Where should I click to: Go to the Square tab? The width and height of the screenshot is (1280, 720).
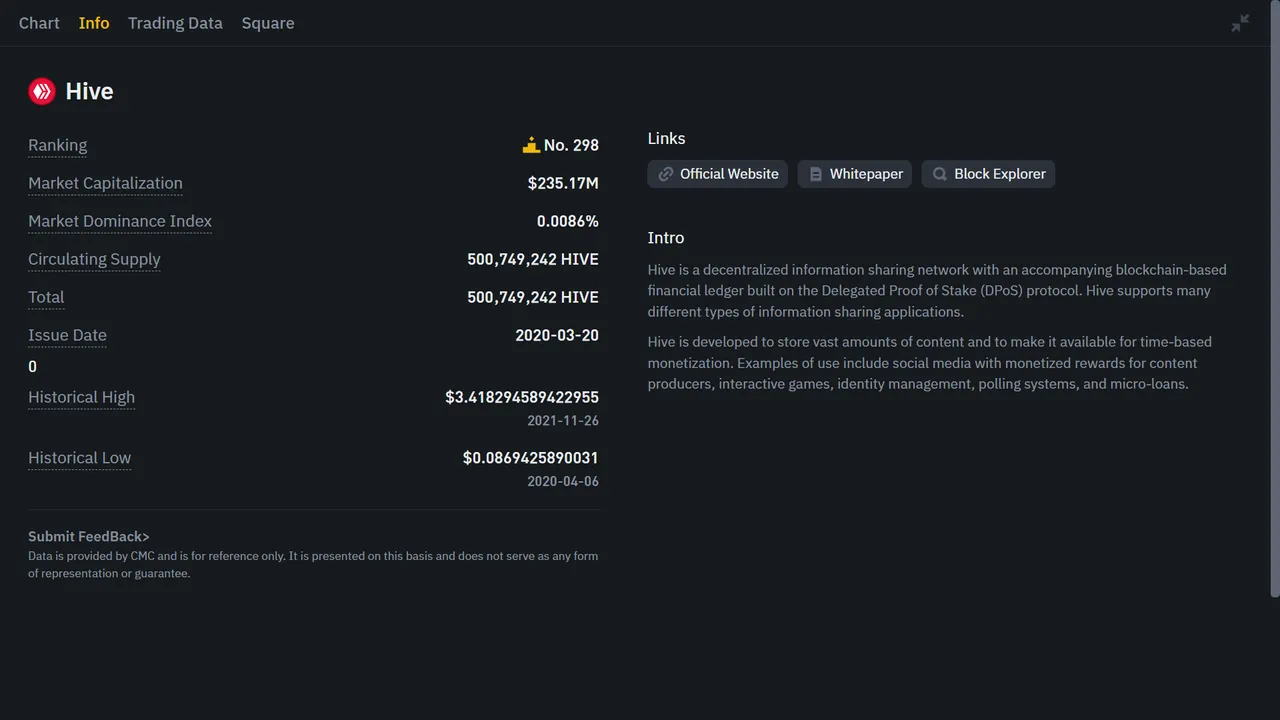268,23
